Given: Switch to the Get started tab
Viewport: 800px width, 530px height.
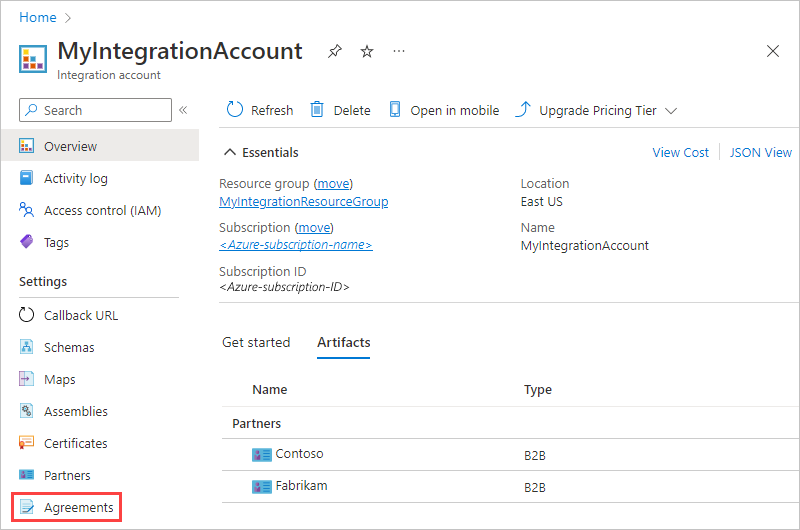Looking at the screenshot, I should click(x=256, y=342).
